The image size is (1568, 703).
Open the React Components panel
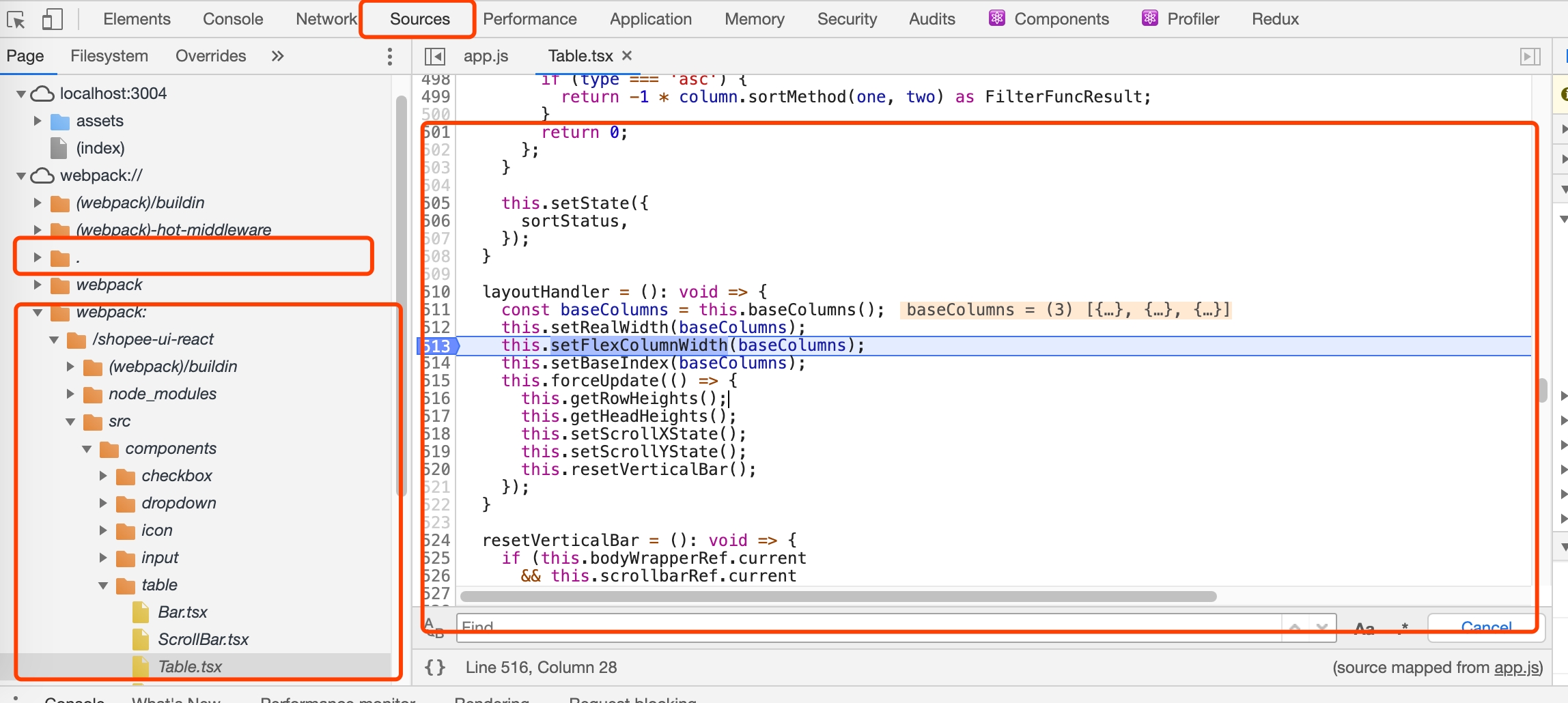point(1048,19)
